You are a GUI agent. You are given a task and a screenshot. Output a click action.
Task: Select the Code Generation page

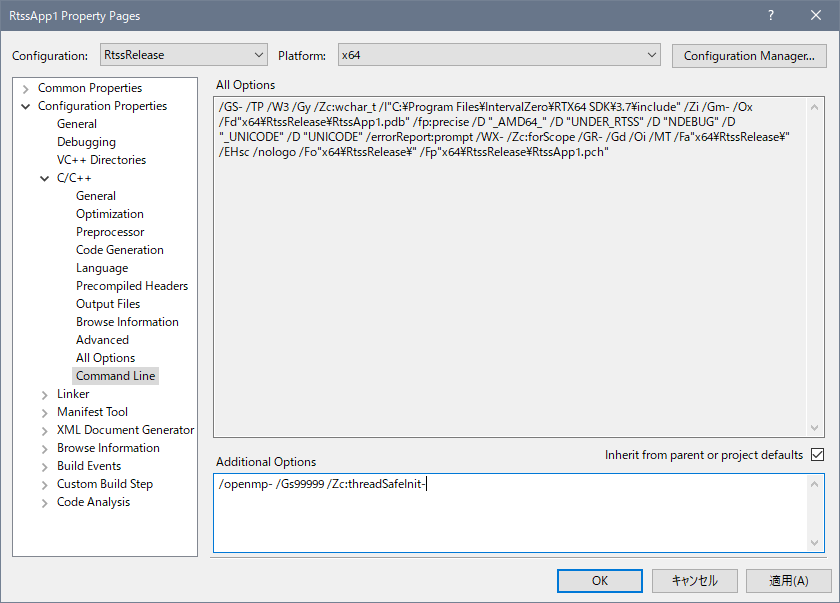coord(120,249)
